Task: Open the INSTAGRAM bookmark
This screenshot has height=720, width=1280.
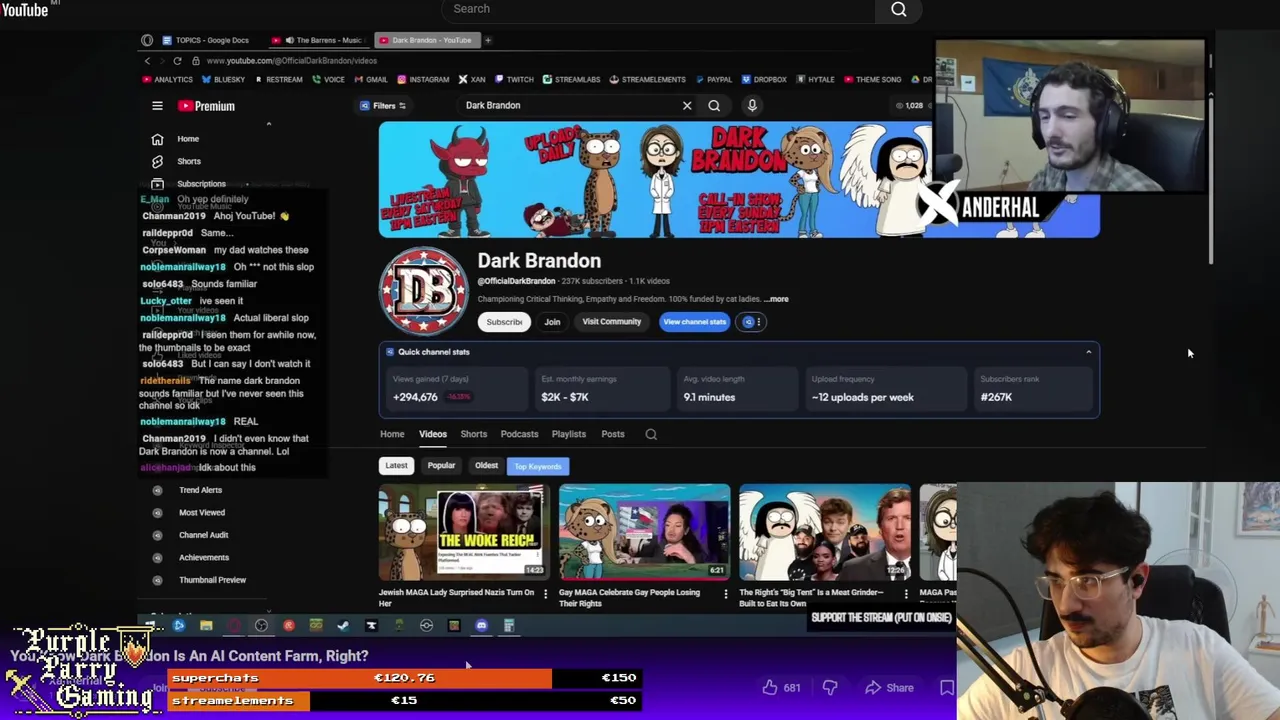Action: tap(423, 79)
